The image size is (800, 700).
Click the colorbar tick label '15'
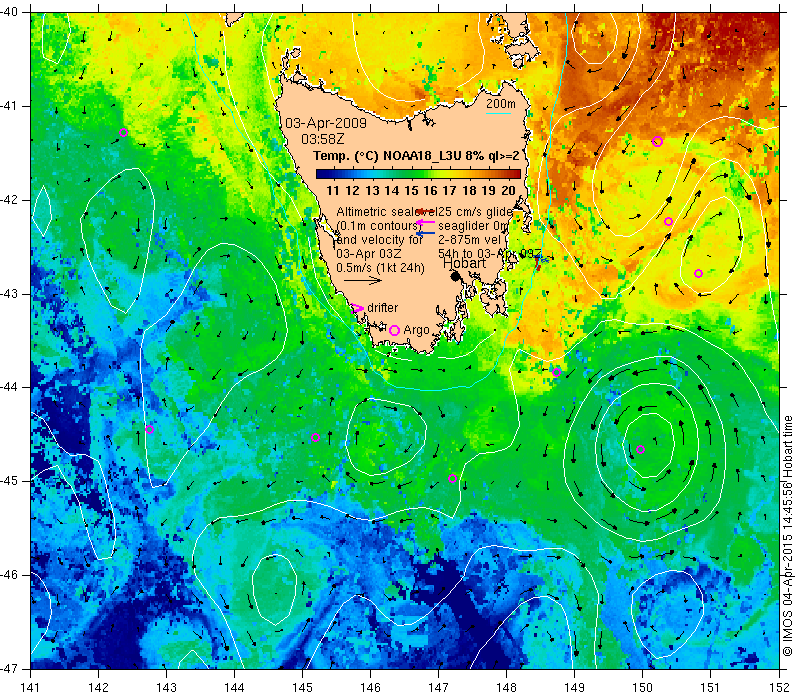(x=411, y=191)
